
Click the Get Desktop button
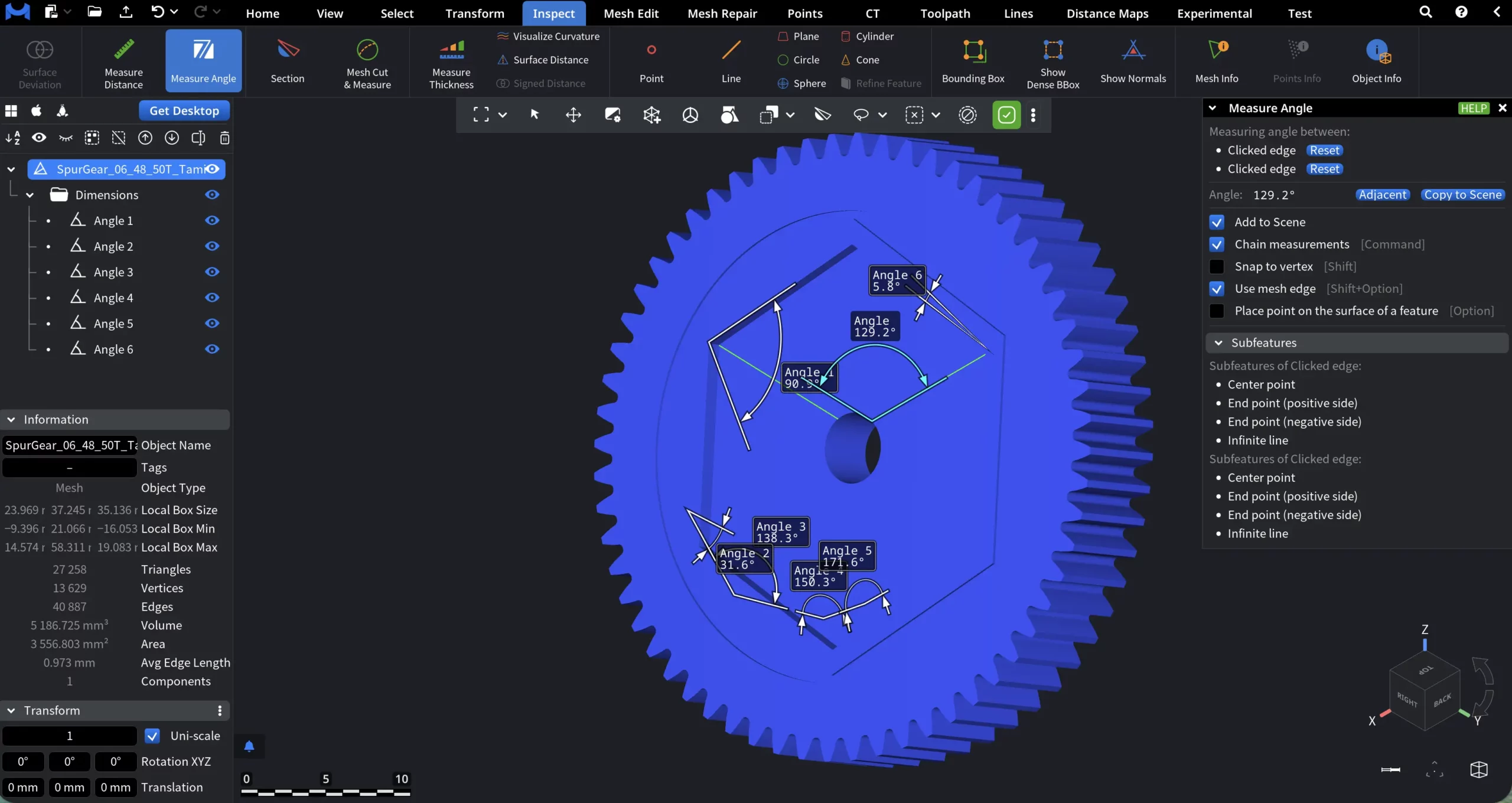pos(183,110)
